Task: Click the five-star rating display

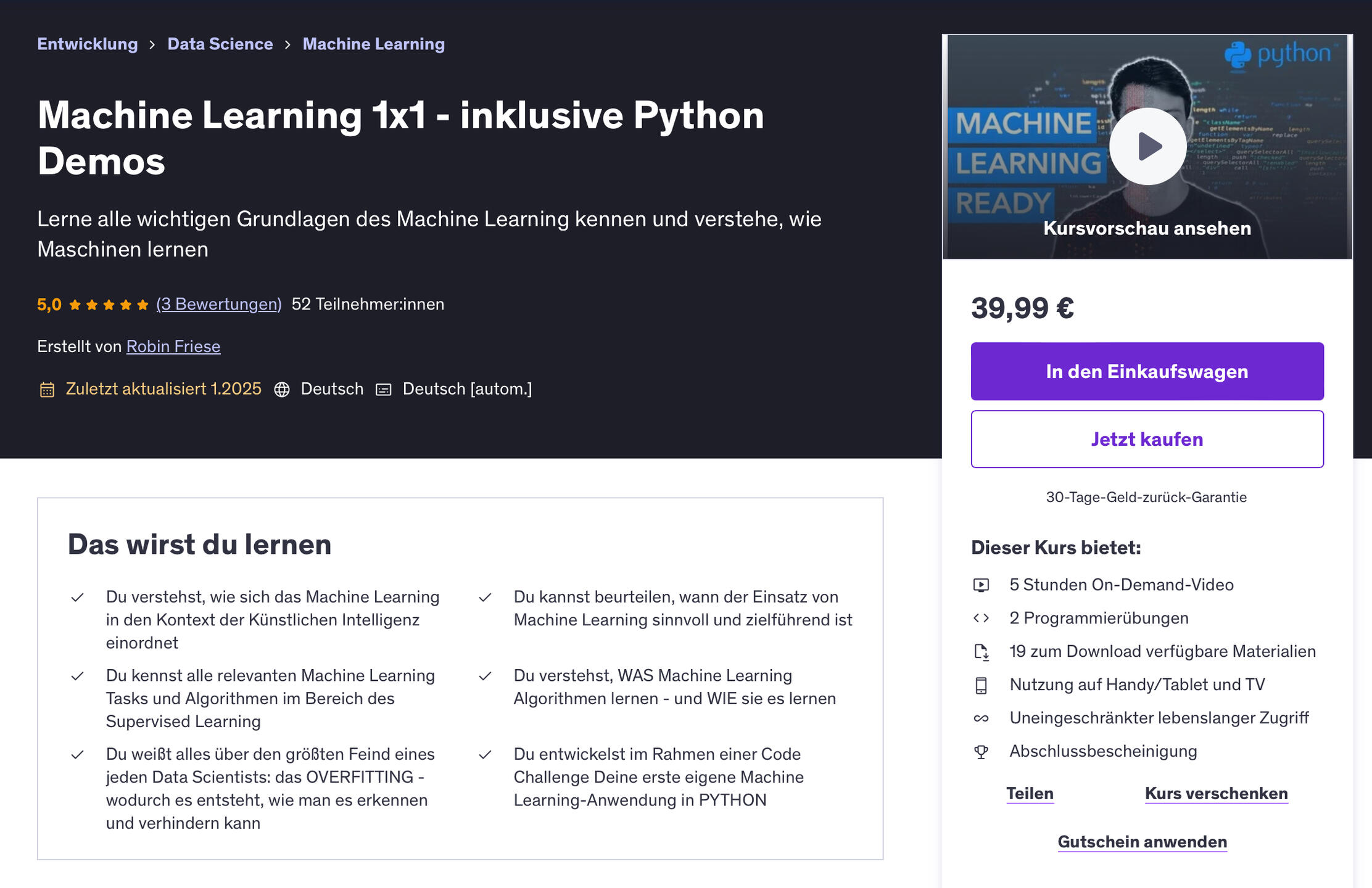Action: click(x=106, y=303)
